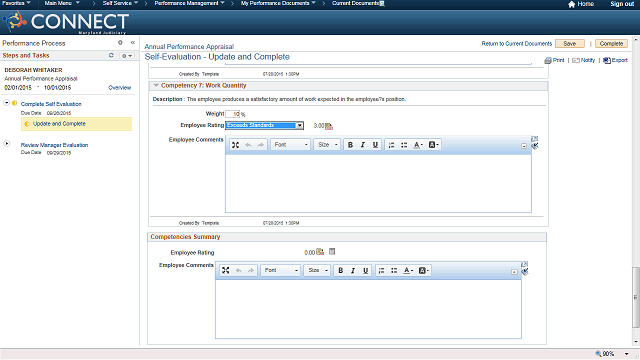The width and height of the screenshot is (640, 360).
Task: Click the Save button
Action: [570, 44]
